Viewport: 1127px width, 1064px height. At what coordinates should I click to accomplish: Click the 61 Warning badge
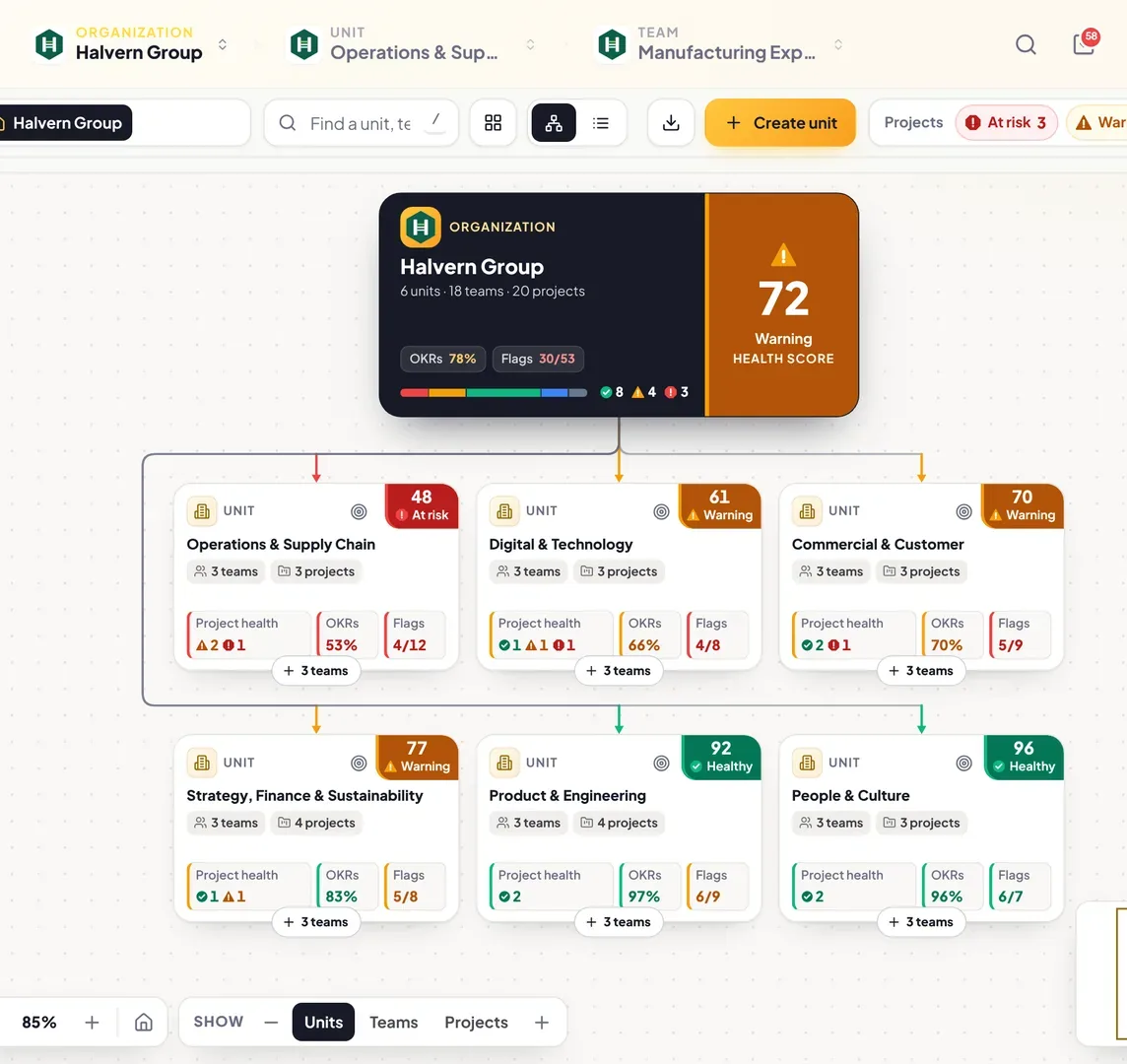click(x=720, y=506)
